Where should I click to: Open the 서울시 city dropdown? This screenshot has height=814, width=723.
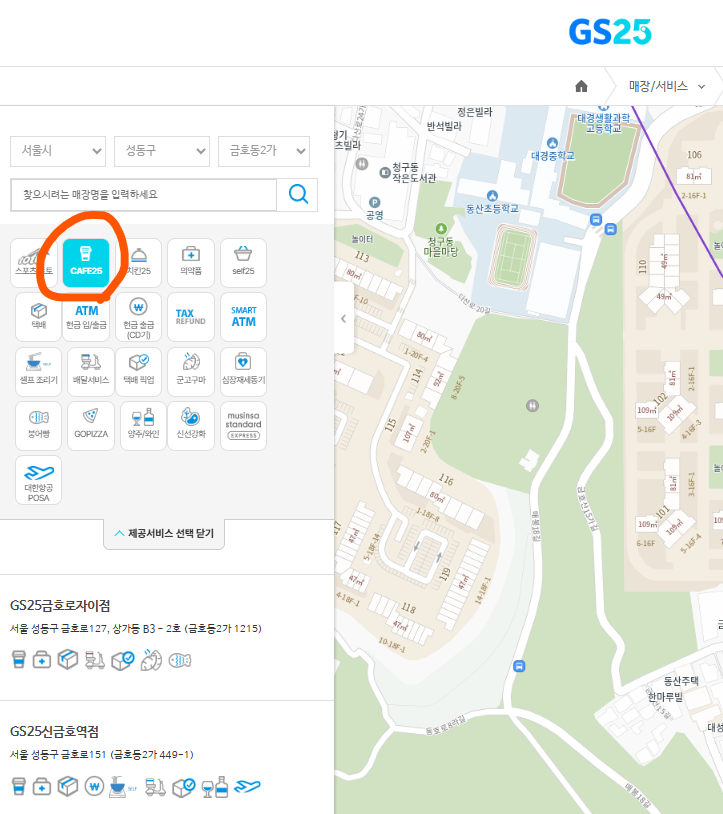coord(58,151)
